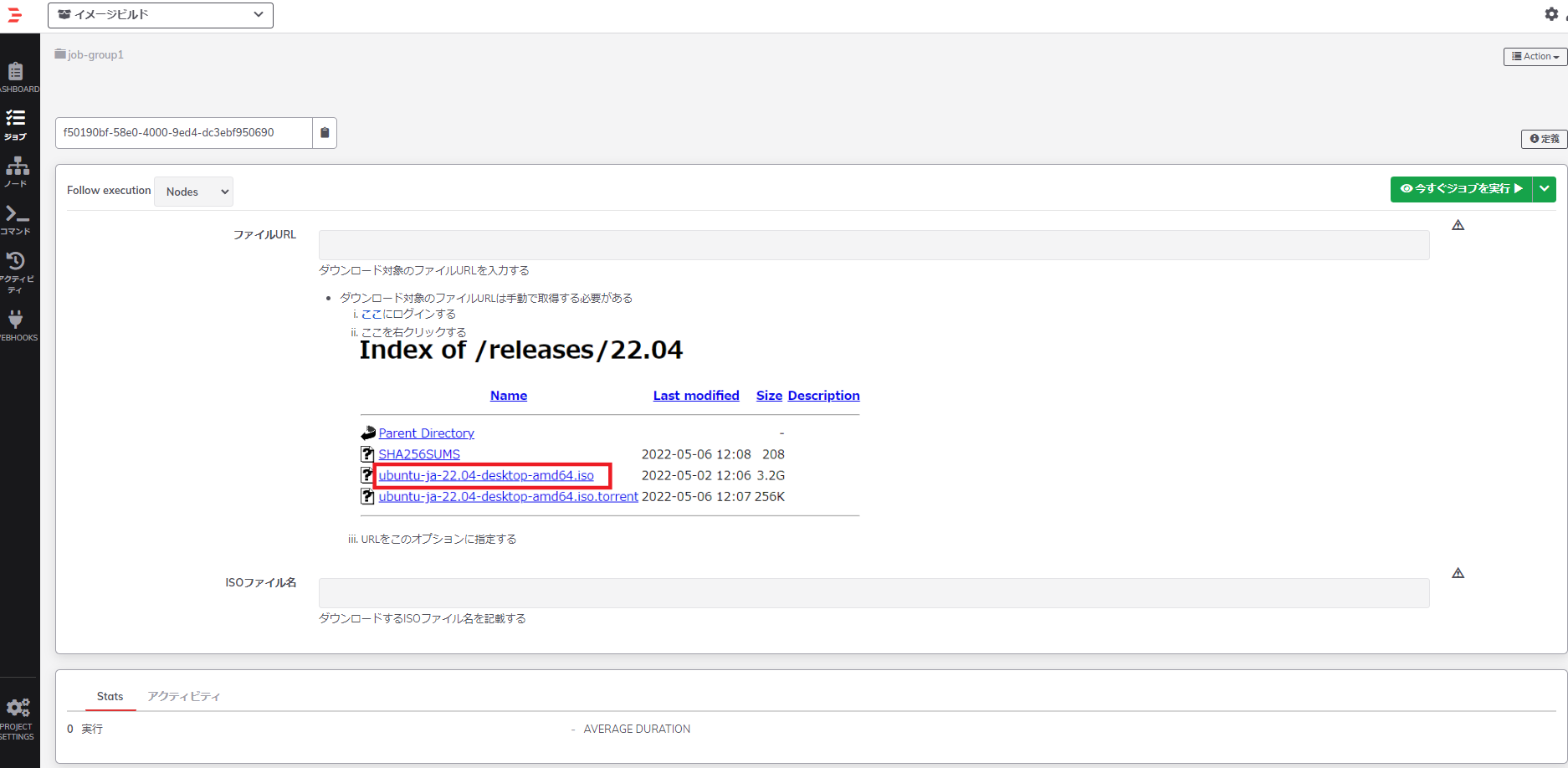Open SHA256SUMS file link
The width and height of the screenshot is (1568, 768).
click(419, 454)
